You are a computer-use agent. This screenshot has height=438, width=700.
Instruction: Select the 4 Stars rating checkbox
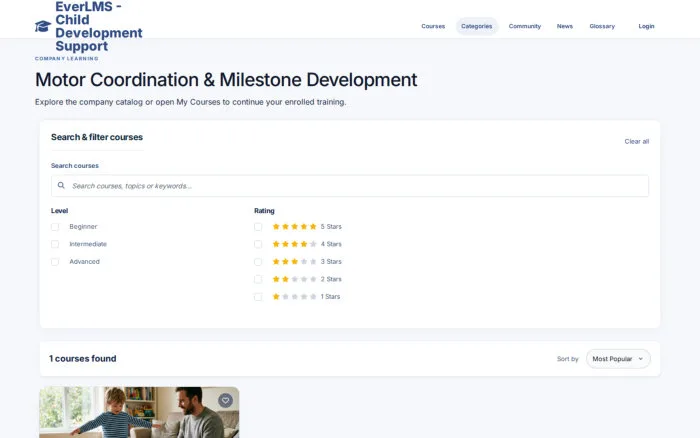point(258,244)
